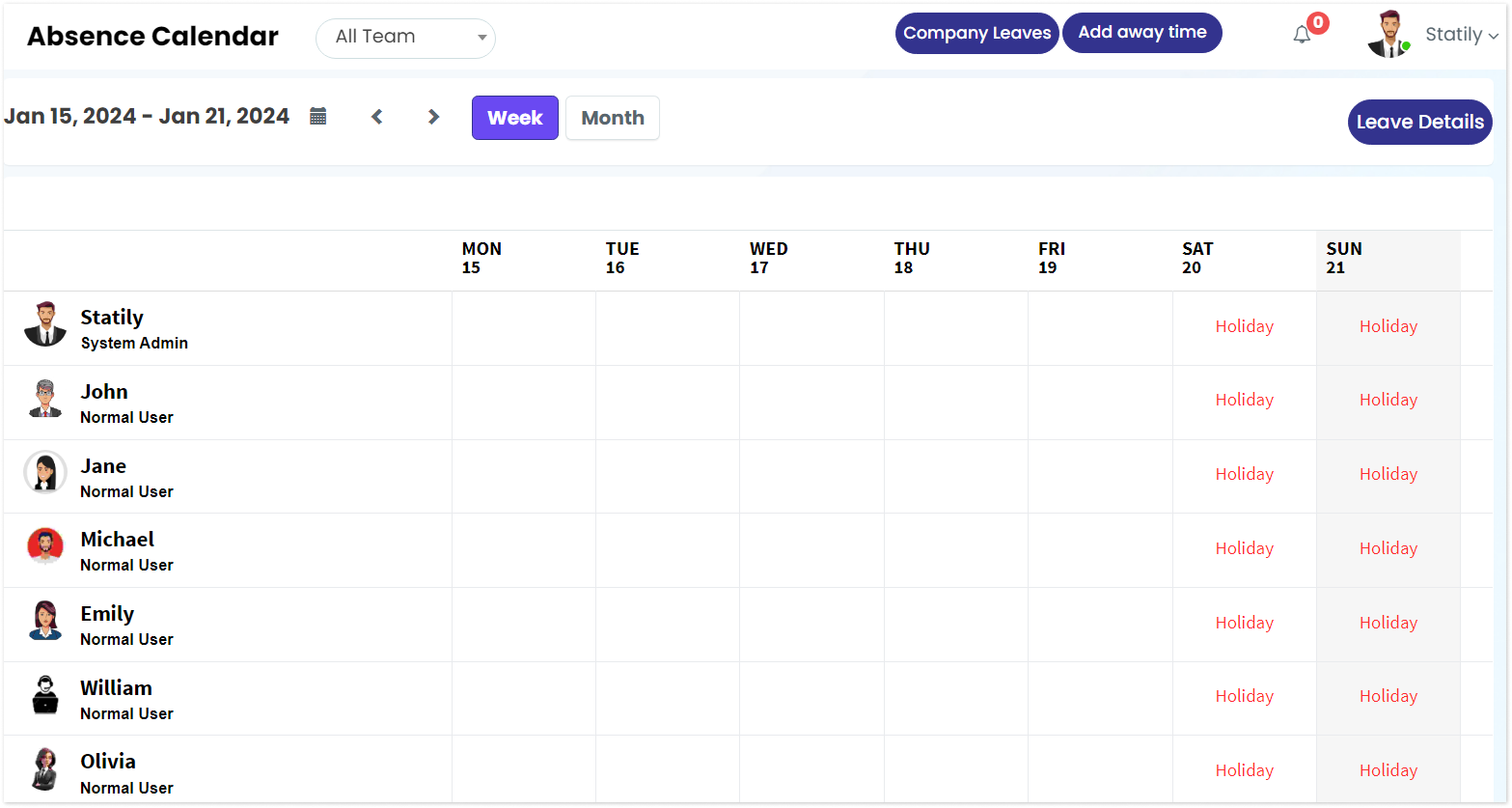The height and width of the screenshot is (808, 1512).
Task: Expand the Statily user menu
Action: click(1462, 35)
